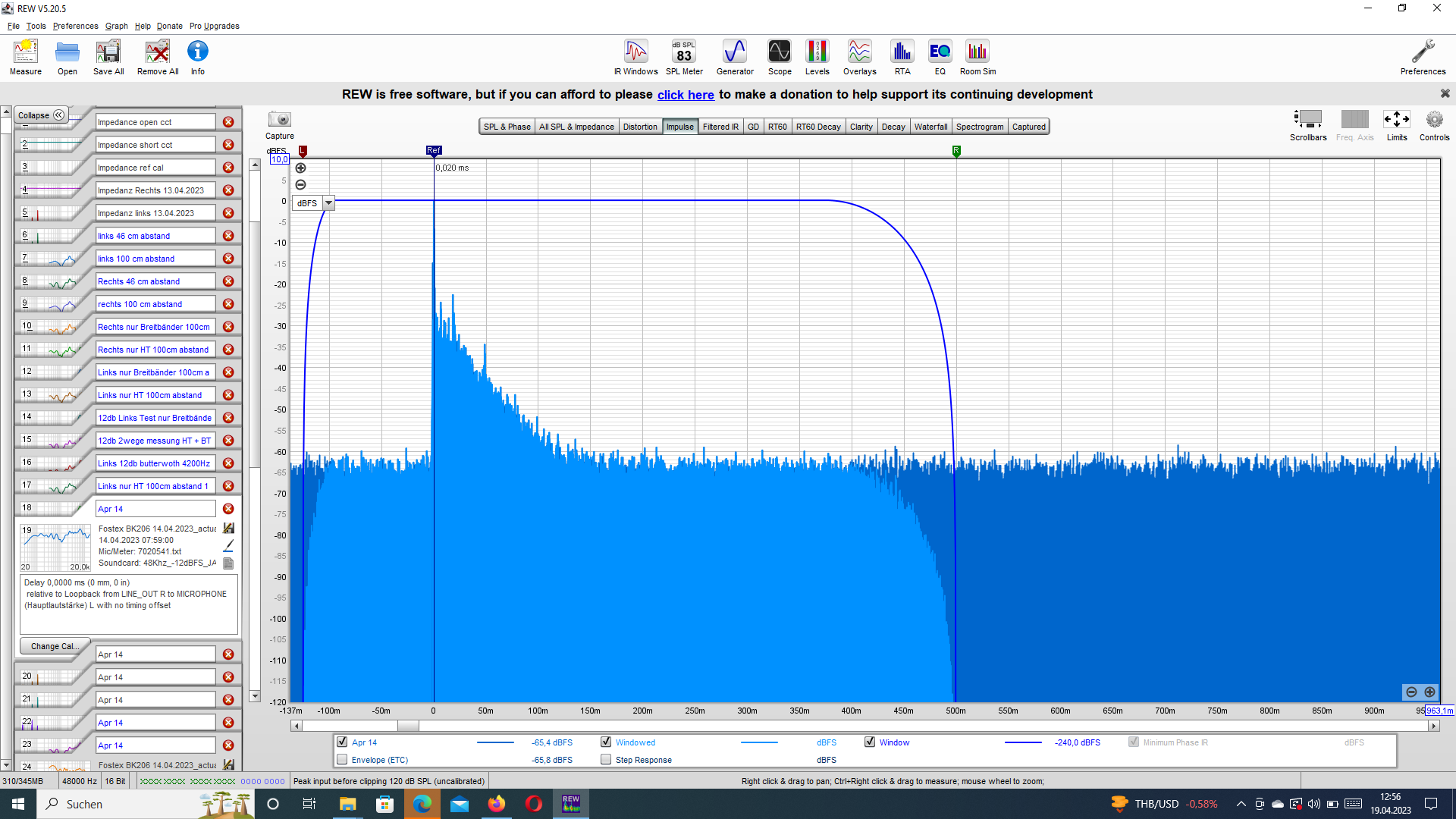Viewport: 1456px width, 819px height.
Task: Select measurement 'Rechts nur HT 100cm abstand'
Action: coord(155,350)
